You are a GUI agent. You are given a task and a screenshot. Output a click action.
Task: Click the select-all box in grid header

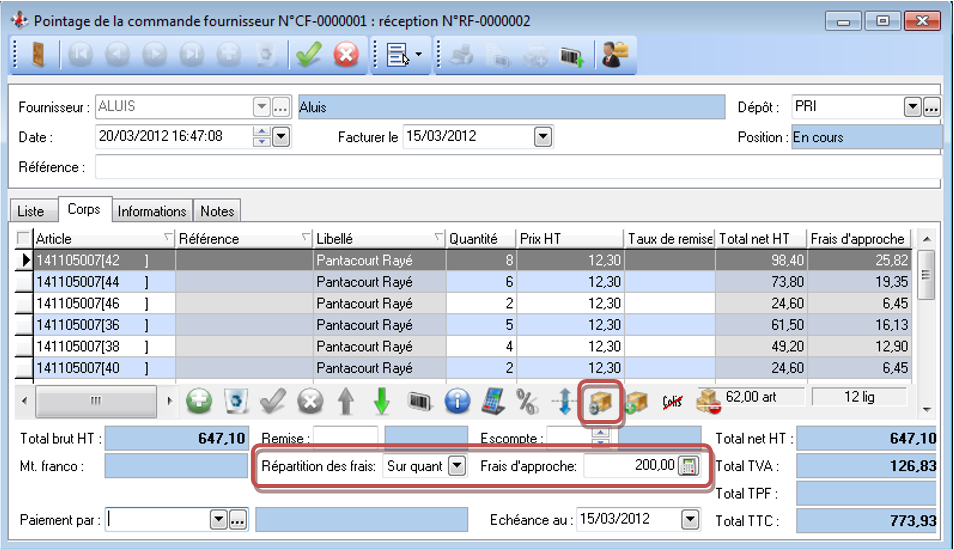(x=25, y=238)
